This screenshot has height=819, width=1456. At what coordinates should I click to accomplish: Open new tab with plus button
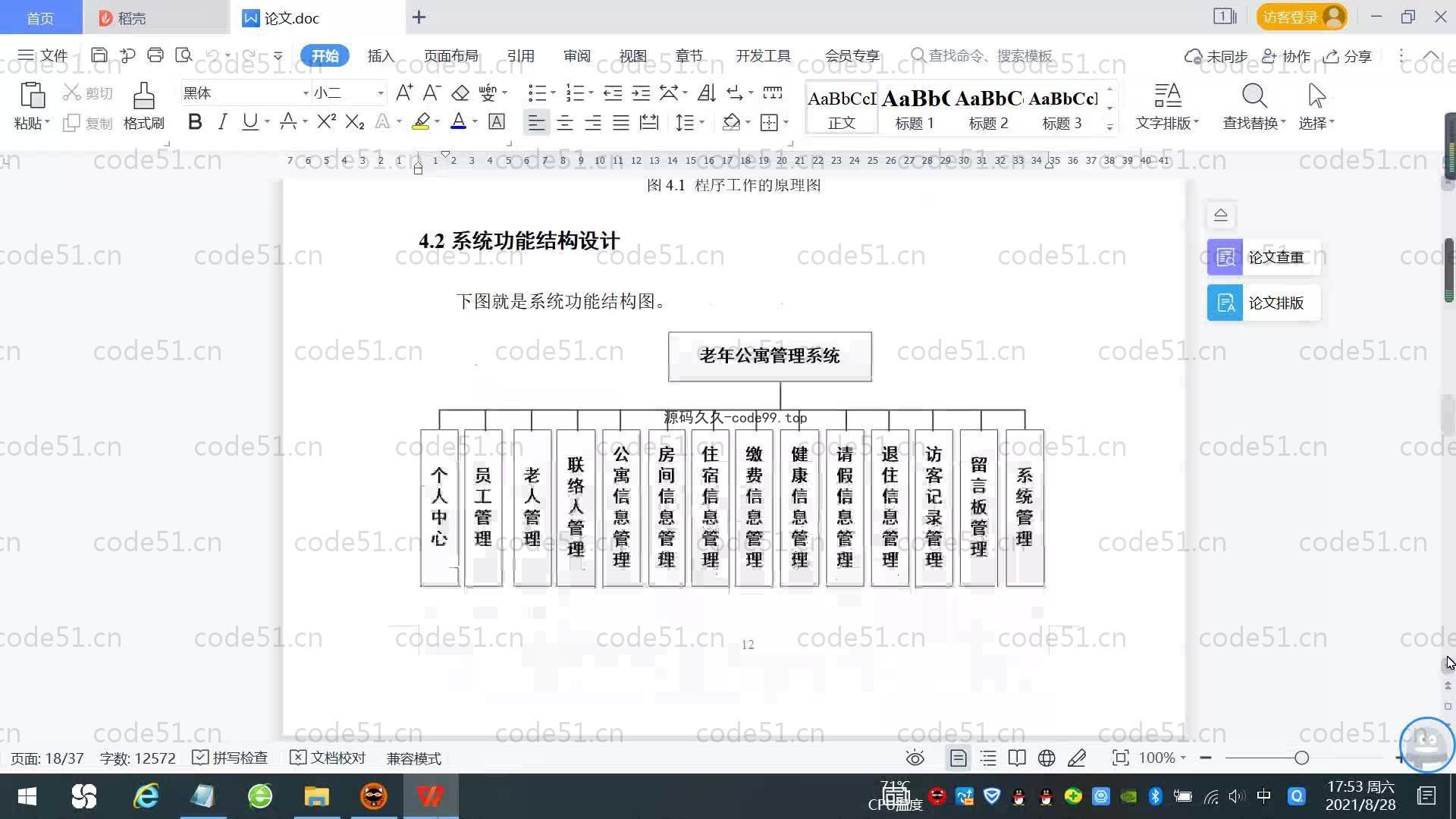click(419, 17)
